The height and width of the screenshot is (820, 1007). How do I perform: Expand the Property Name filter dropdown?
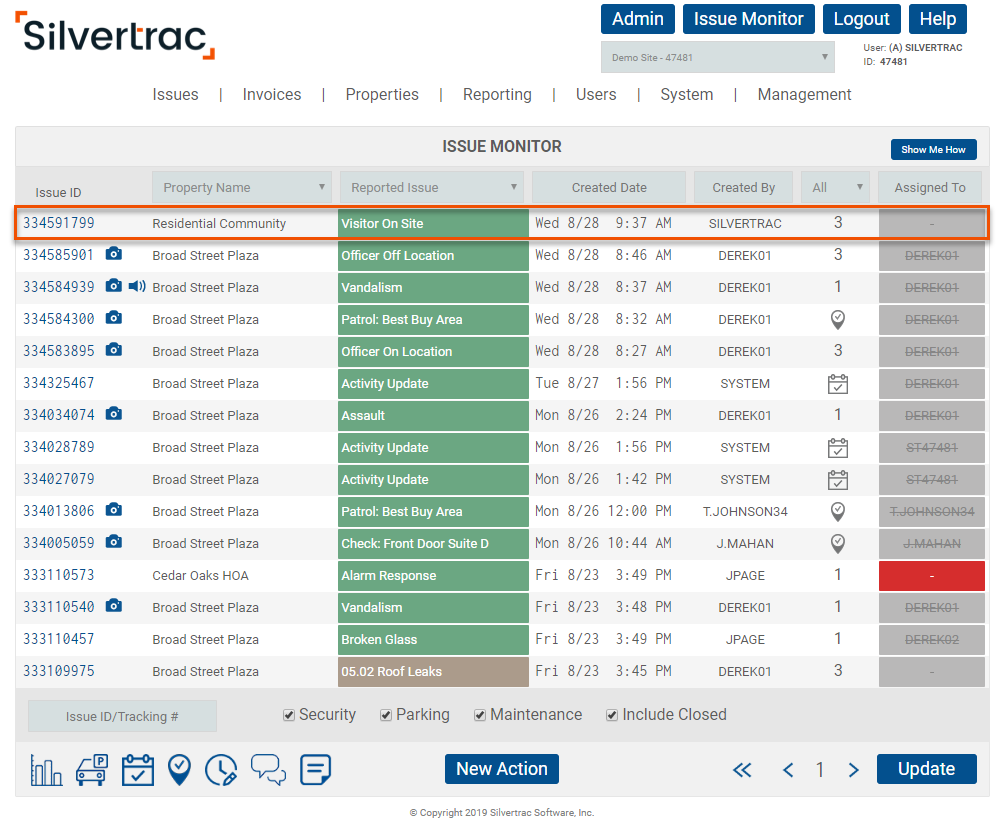click(241, 188)
